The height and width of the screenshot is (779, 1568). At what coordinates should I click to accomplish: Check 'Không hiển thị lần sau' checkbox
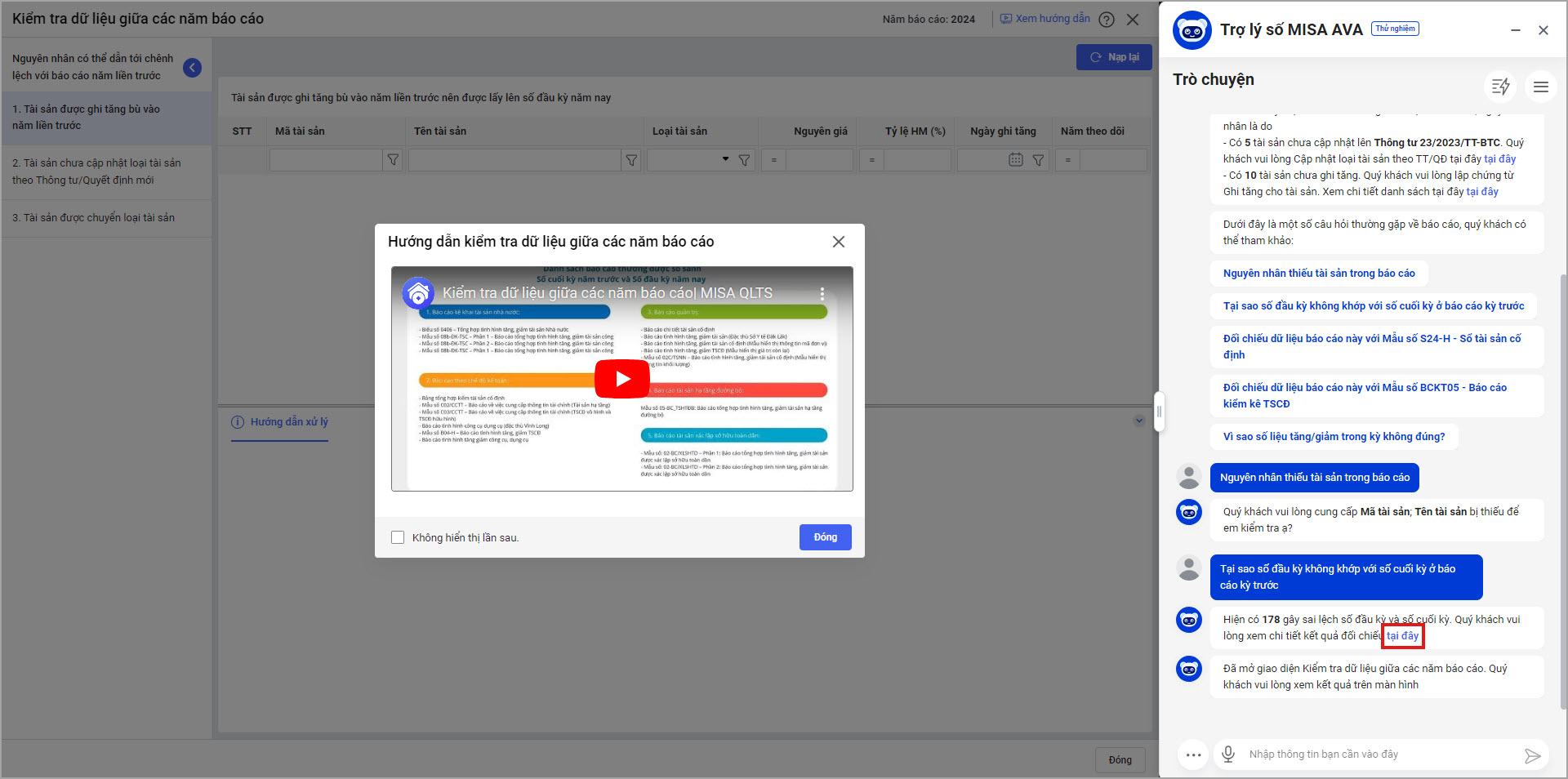tap(398, 537)
